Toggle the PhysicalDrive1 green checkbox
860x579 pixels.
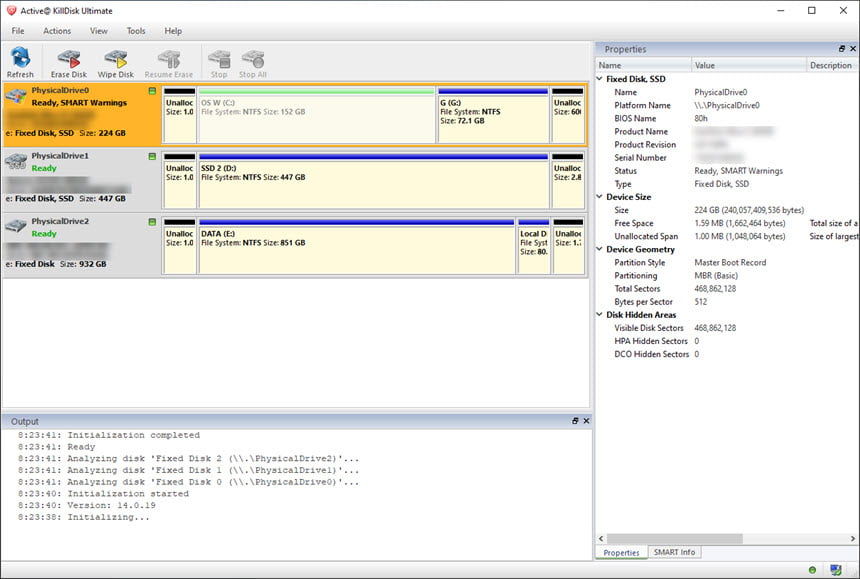[x=152, y=156]
